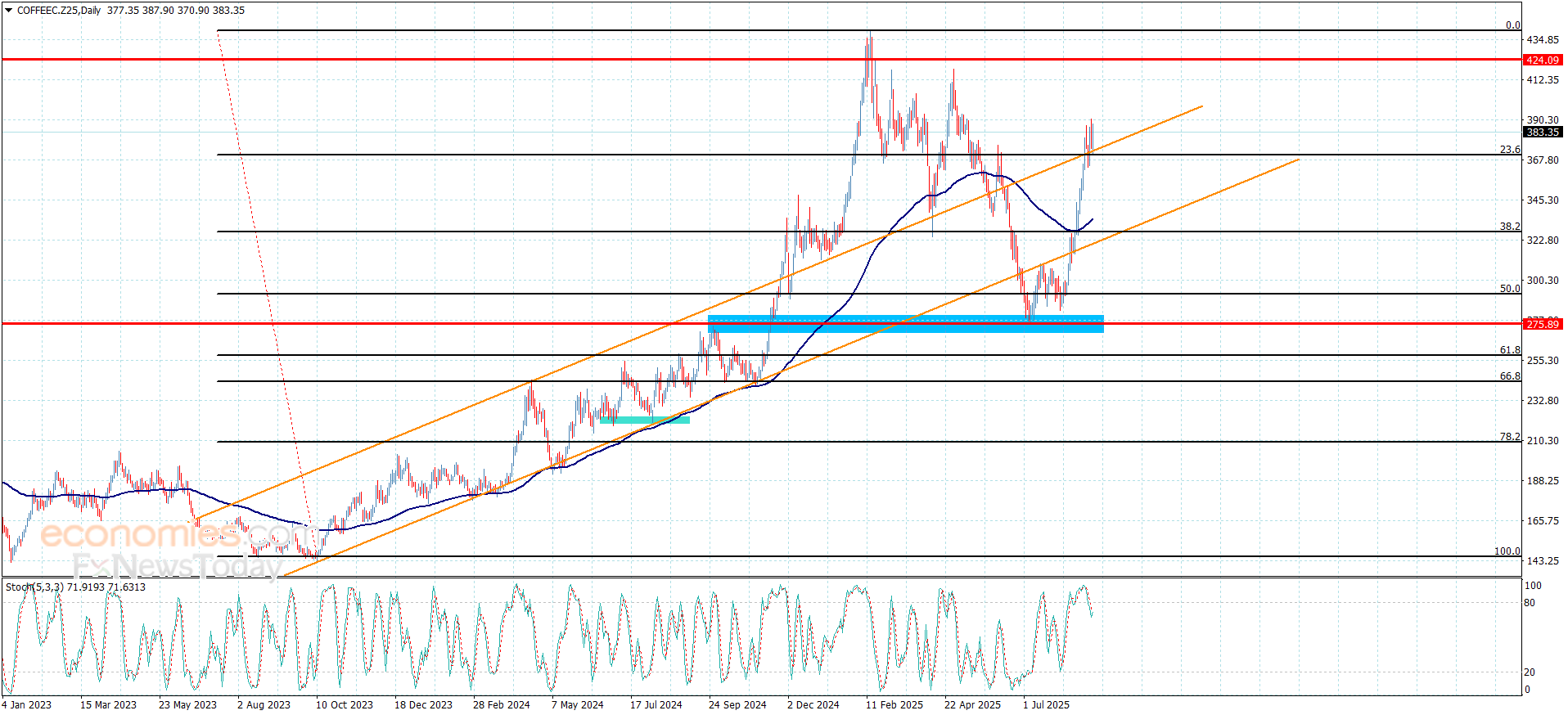Select the Fibonacci 23.6 level label
The width and height of the screenshot is (1568, 715).
point(1510,149)
